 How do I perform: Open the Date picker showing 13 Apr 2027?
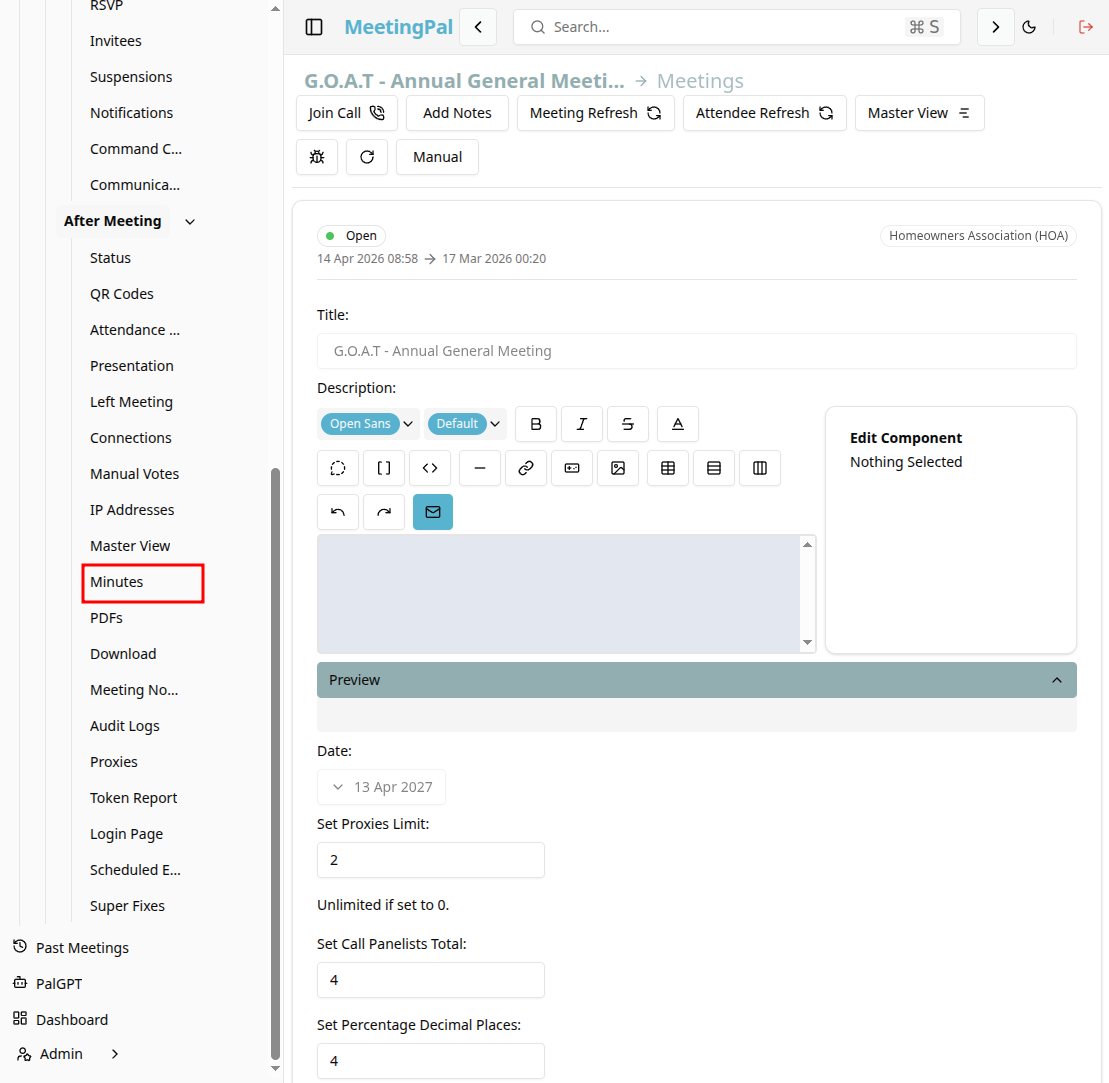[x=381, y=787]
